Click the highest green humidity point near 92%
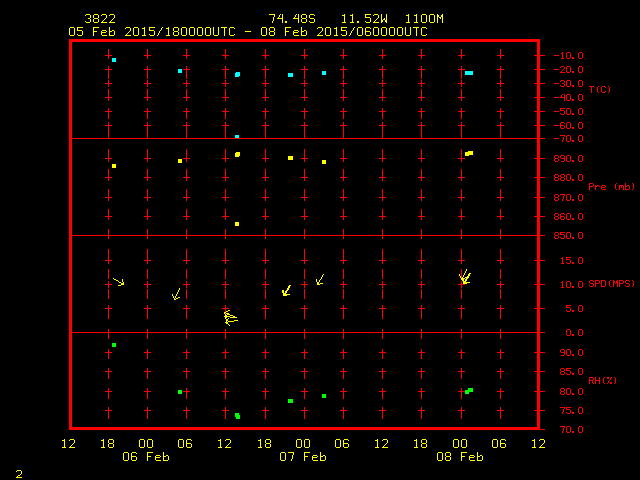The width and height of the screenshot is (640, 480). (114, 345)
